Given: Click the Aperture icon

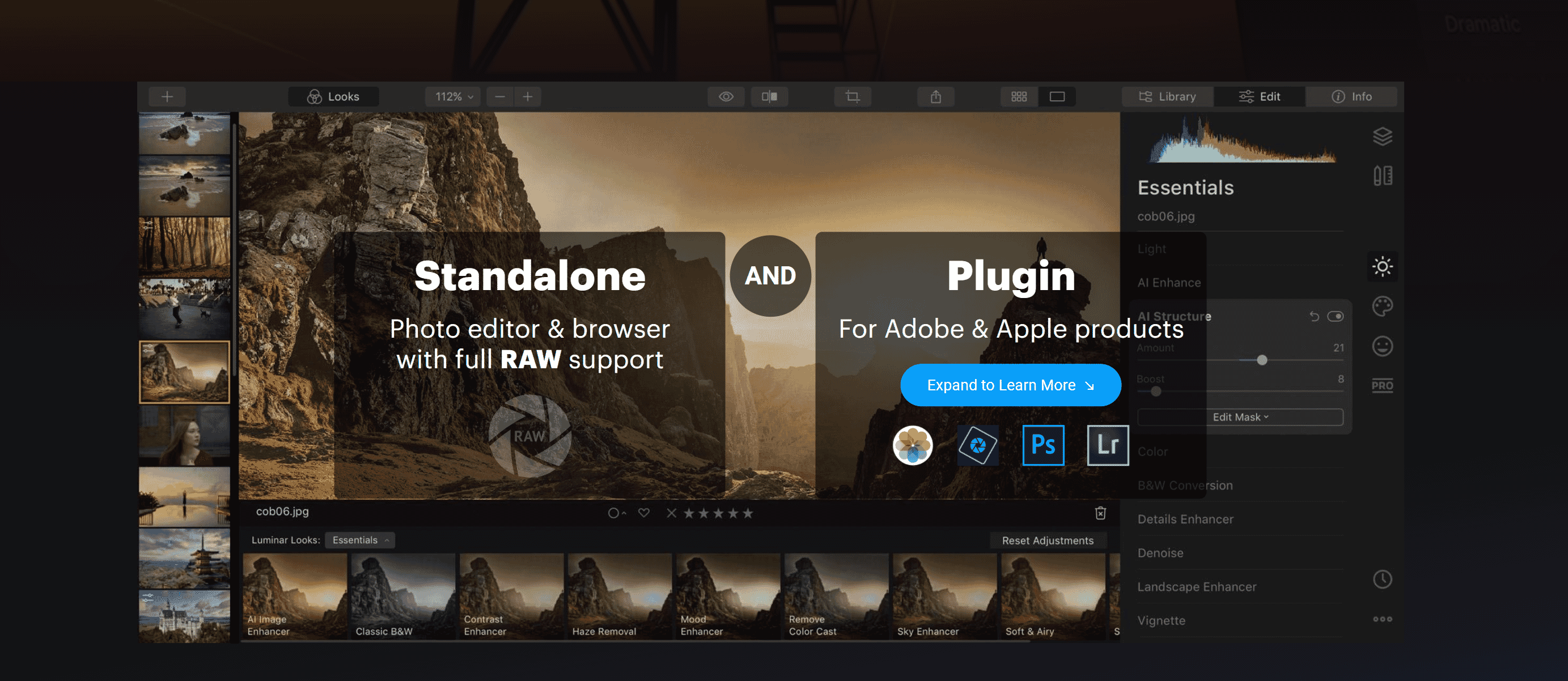Looking at the screenshot, I should 977,445.
